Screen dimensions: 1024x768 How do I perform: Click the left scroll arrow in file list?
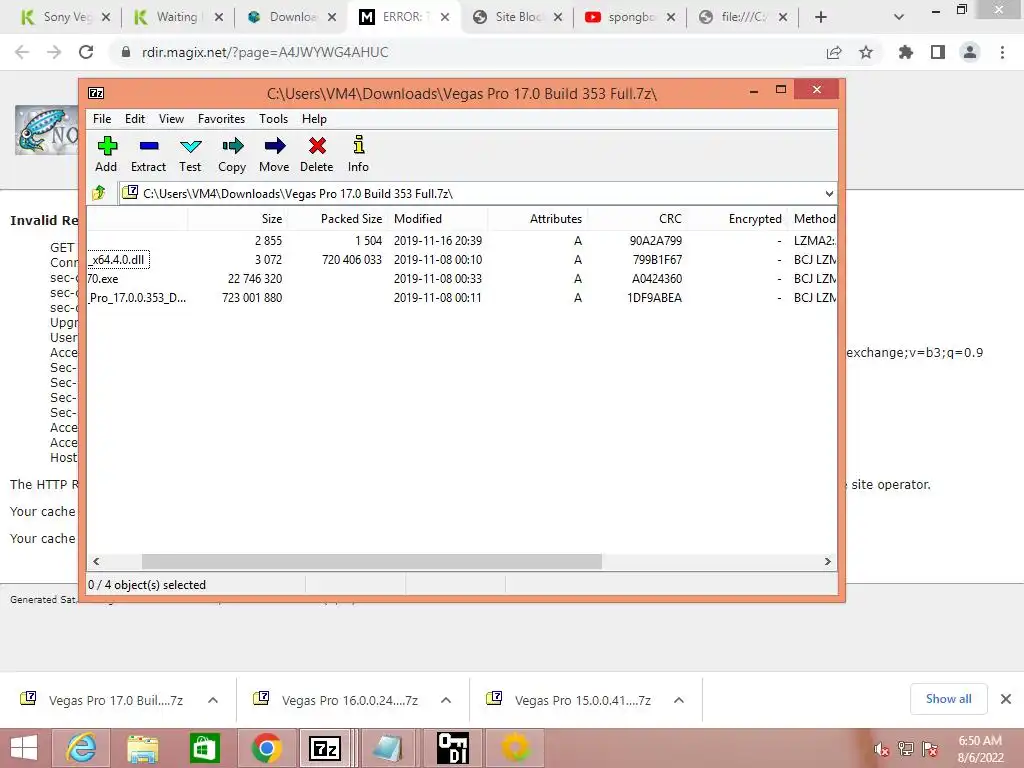click(x=97, y=561)
